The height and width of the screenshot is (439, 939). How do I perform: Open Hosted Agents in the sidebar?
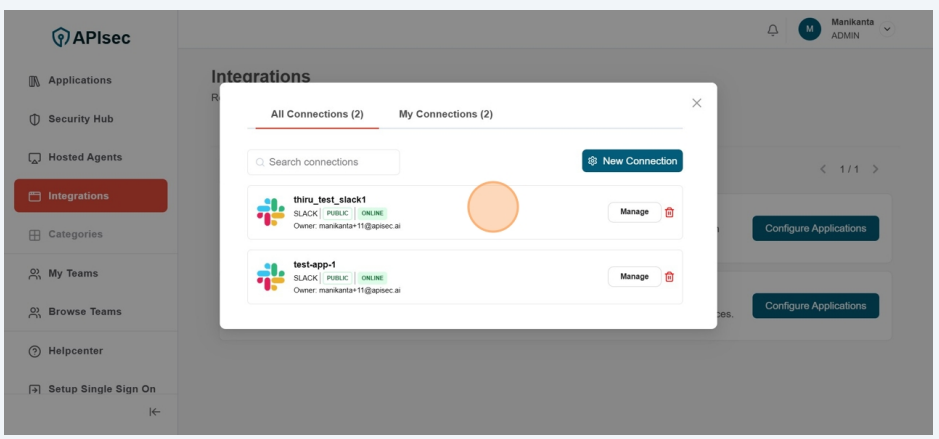pos(85,157)
